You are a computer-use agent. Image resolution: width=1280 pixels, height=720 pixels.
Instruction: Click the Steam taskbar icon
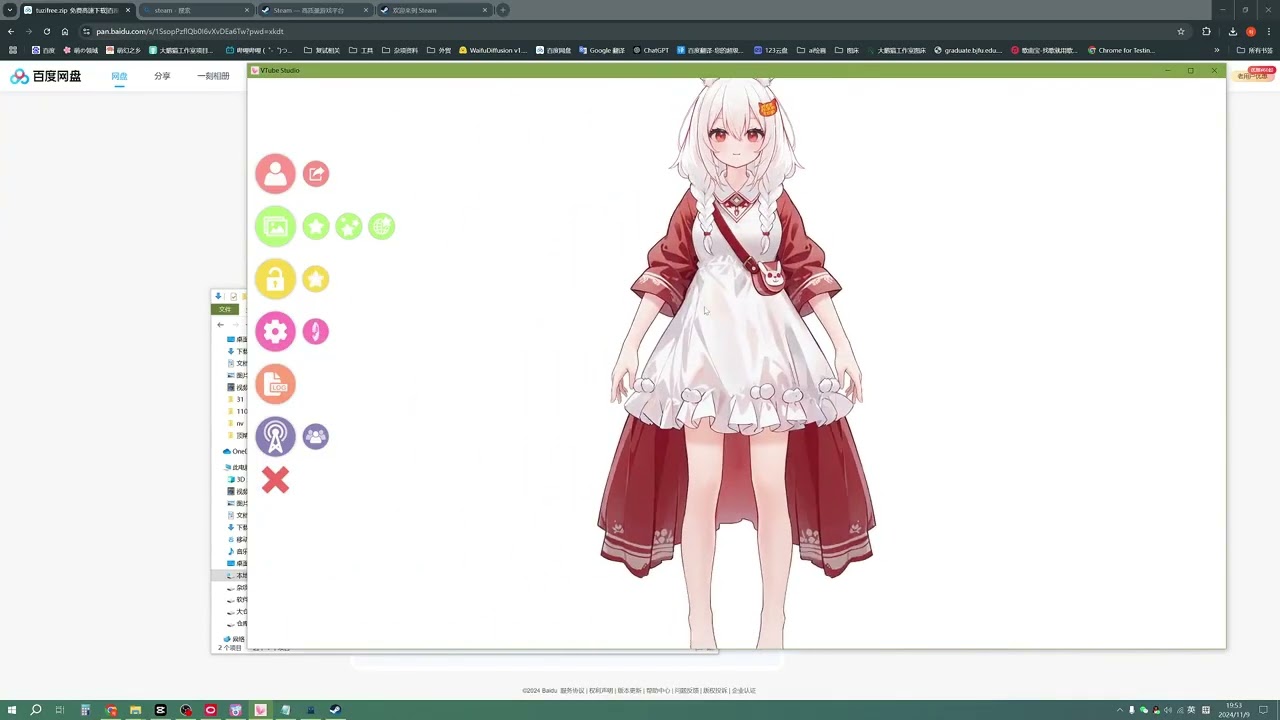pos(335,710)
